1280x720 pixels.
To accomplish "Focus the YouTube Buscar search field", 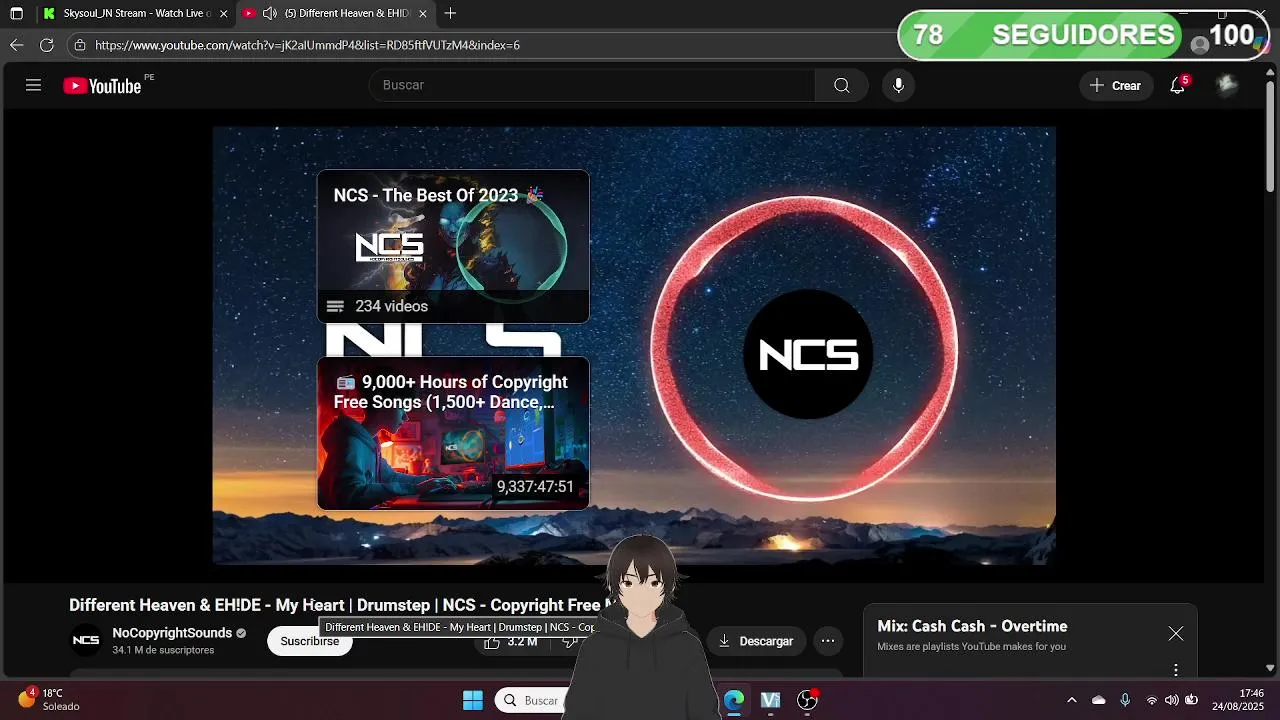I will (x=592, y=85).
